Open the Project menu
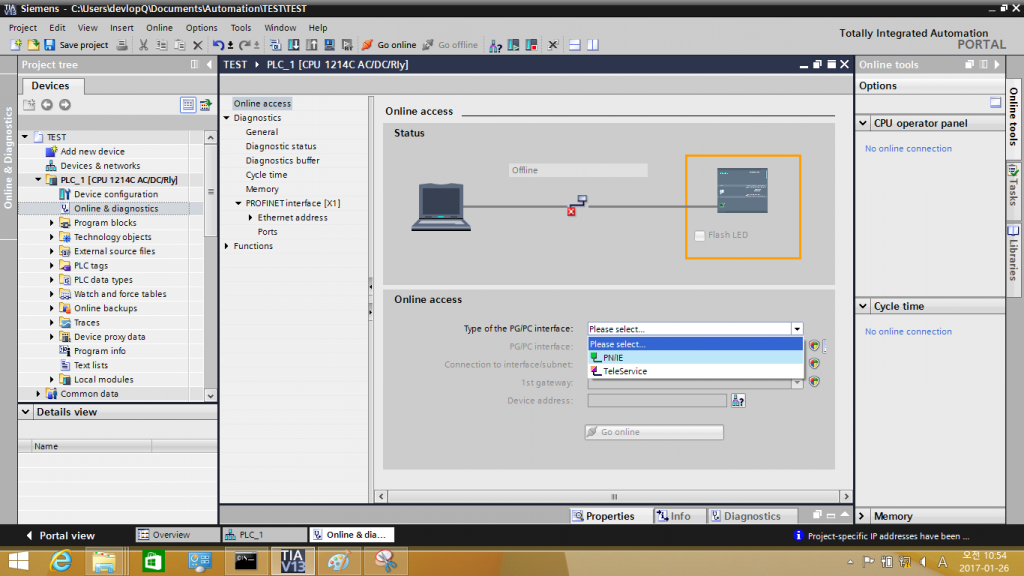1024x576 pixels. pyautogui.click(x=23, y=27)
